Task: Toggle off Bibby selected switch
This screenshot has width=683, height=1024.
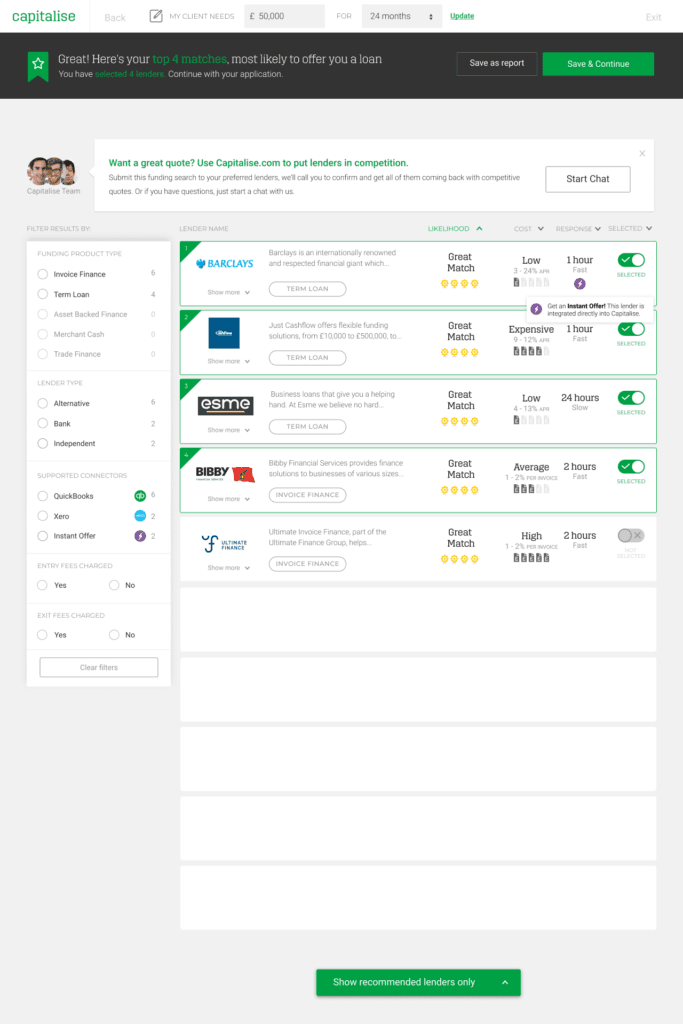Action: [x=631, y=466]
